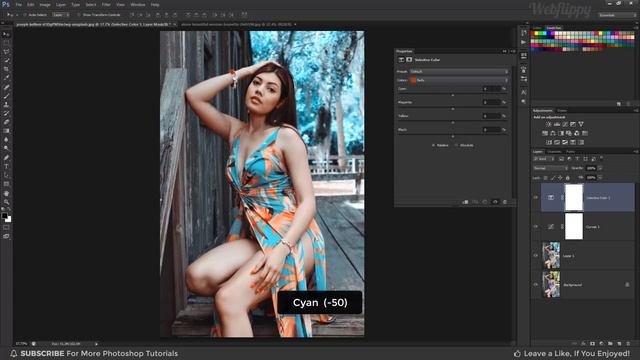Select the Eraser tool
Viewport: 640px width, 360px height.
pyautogui.click(x=6, y=122)
